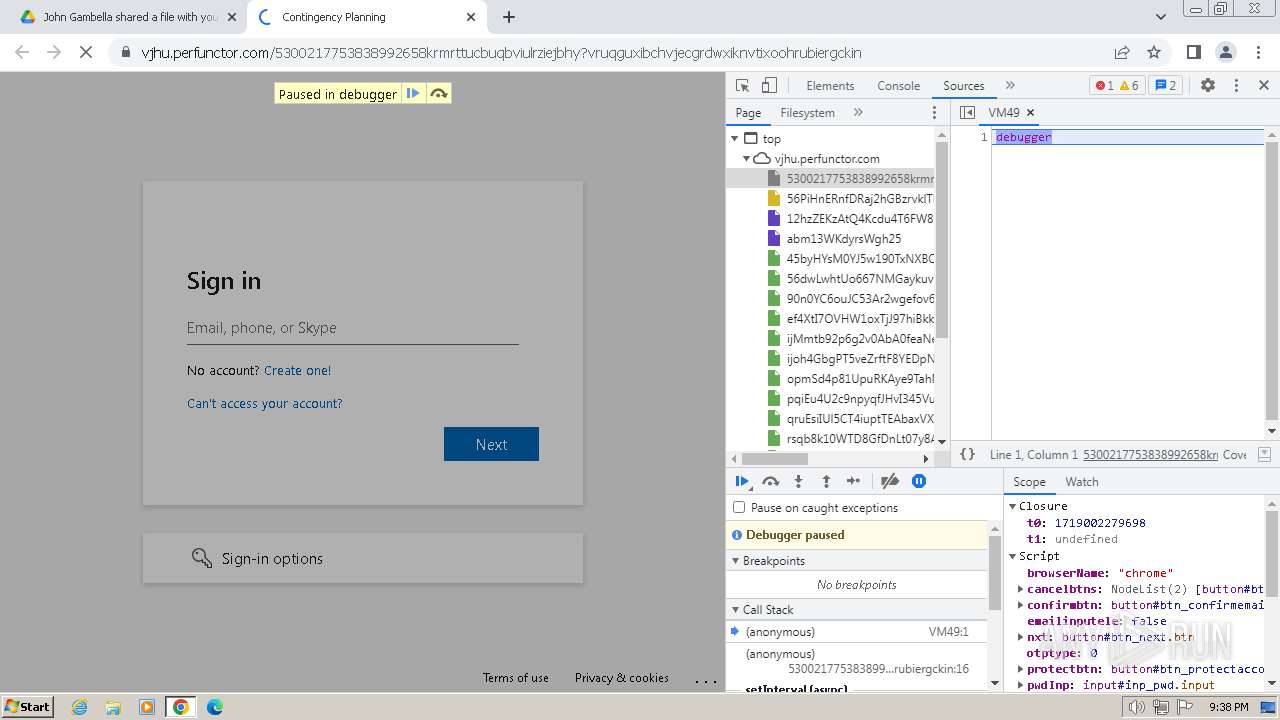Open the browser side panel
This screenshot has width=1280, height=720.
click(x=1193, y=52)
